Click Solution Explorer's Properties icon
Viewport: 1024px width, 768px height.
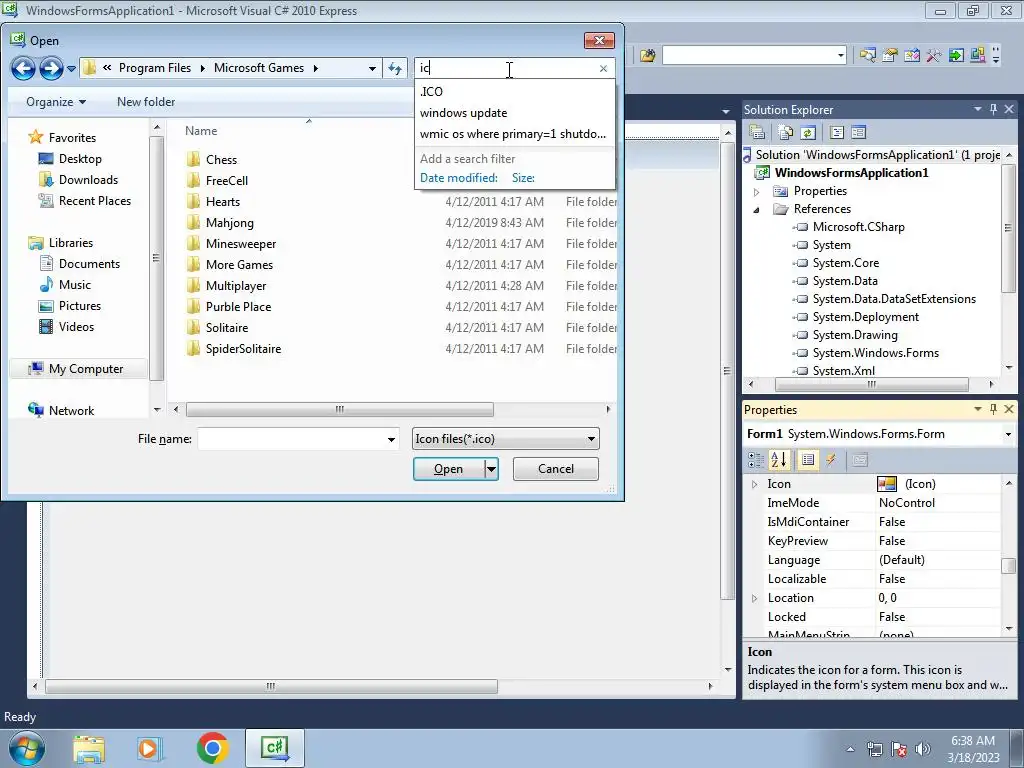click(757, 133)
